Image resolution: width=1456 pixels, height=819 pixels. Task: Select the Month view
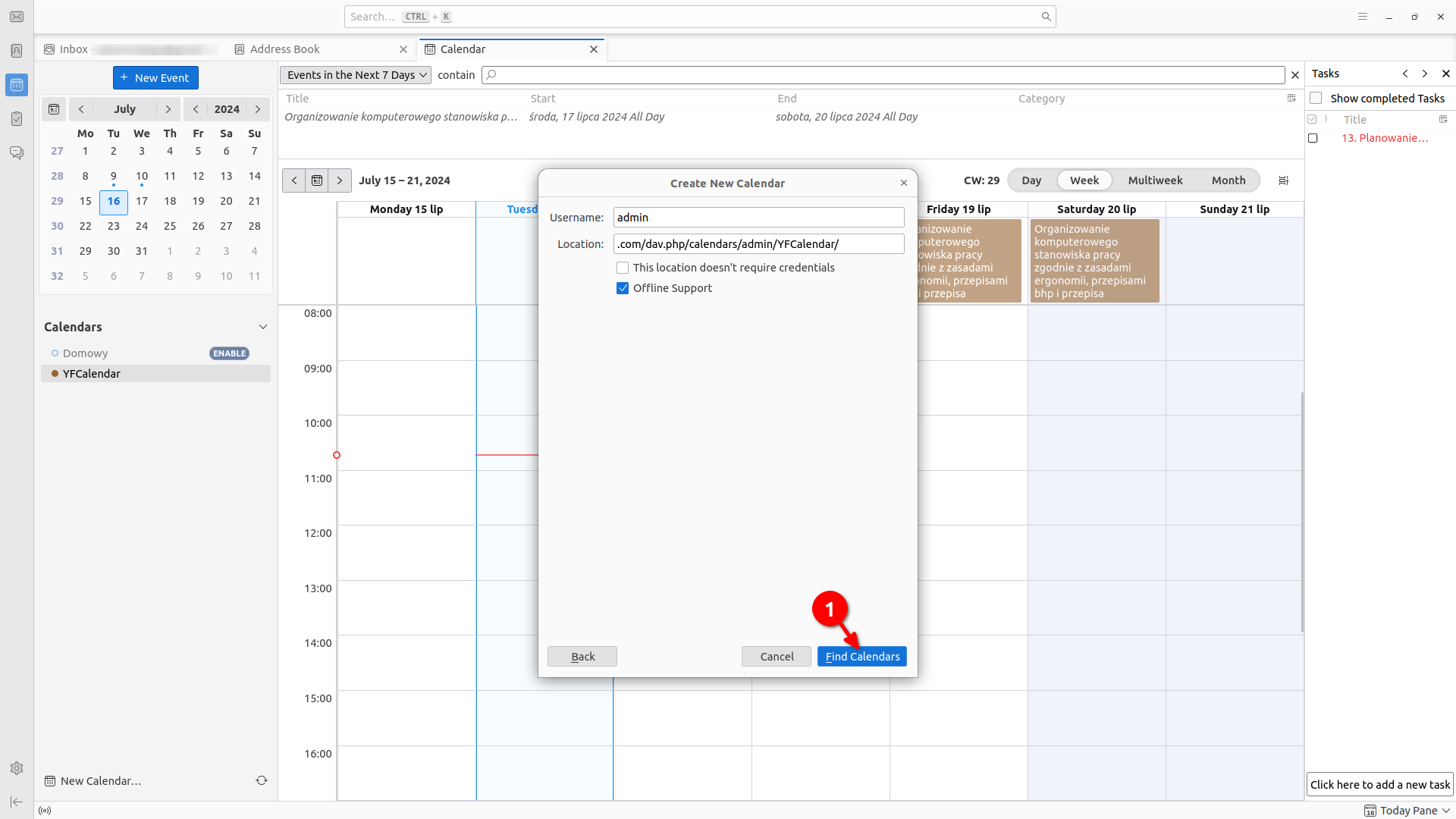1228,180
